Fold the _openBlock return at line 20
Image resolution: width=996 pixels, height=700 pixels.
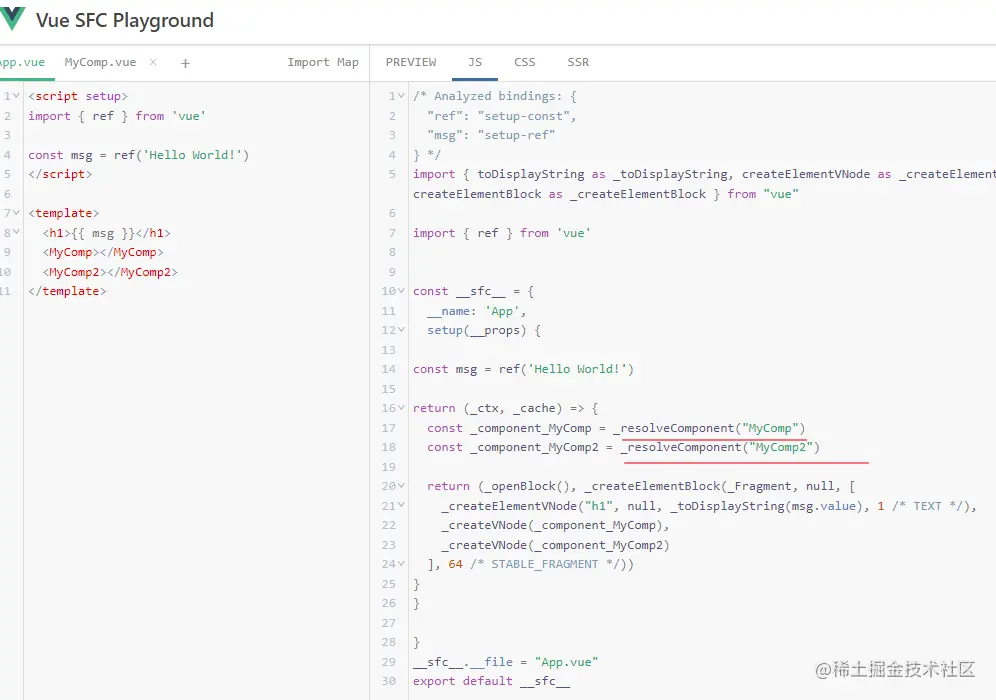click(x=401, y=486)
